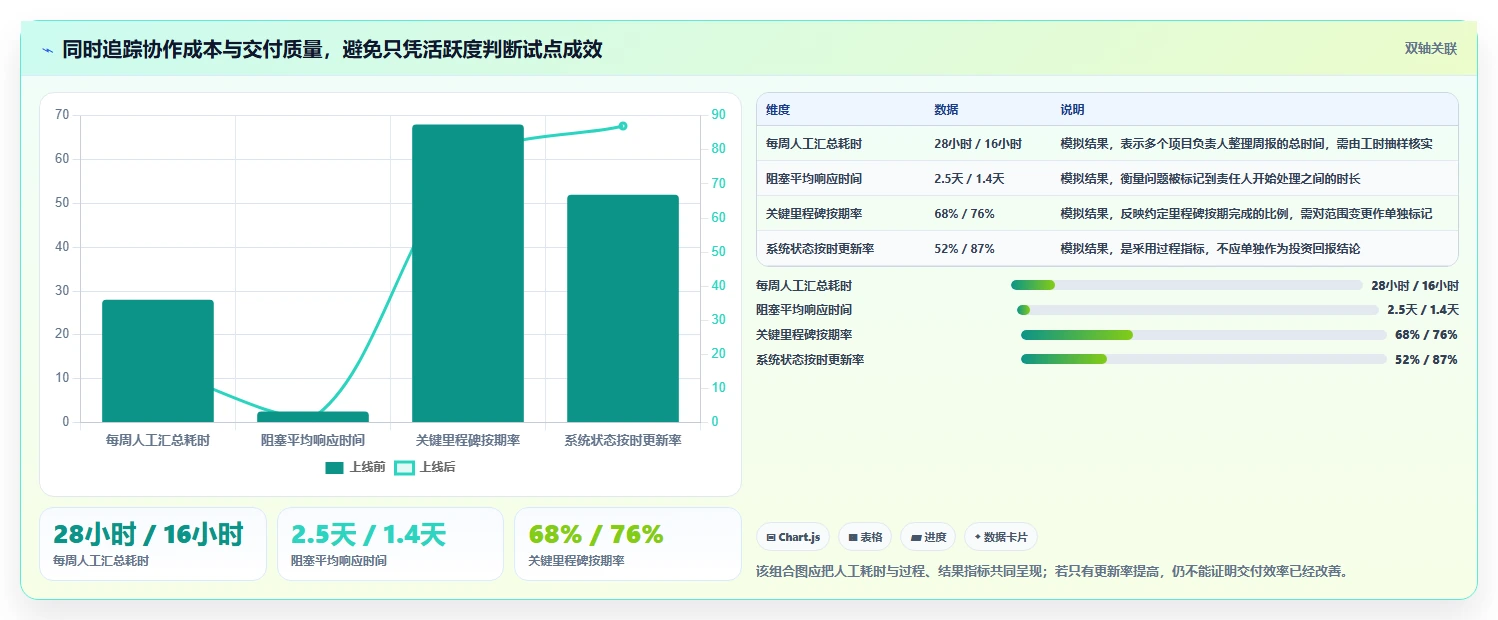Click the table cell 28小时 / 16小时
The width and height of the screenshot is (1498, 620).
pyautogui.click(x=978, y=144)
